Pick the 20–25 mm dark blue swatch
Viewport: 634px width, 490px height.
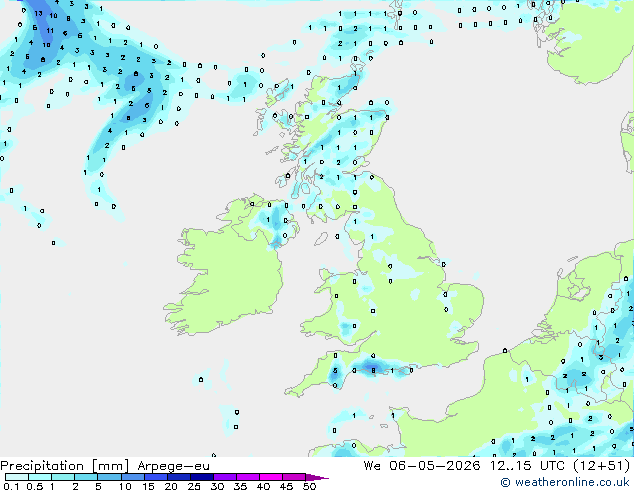179,477
